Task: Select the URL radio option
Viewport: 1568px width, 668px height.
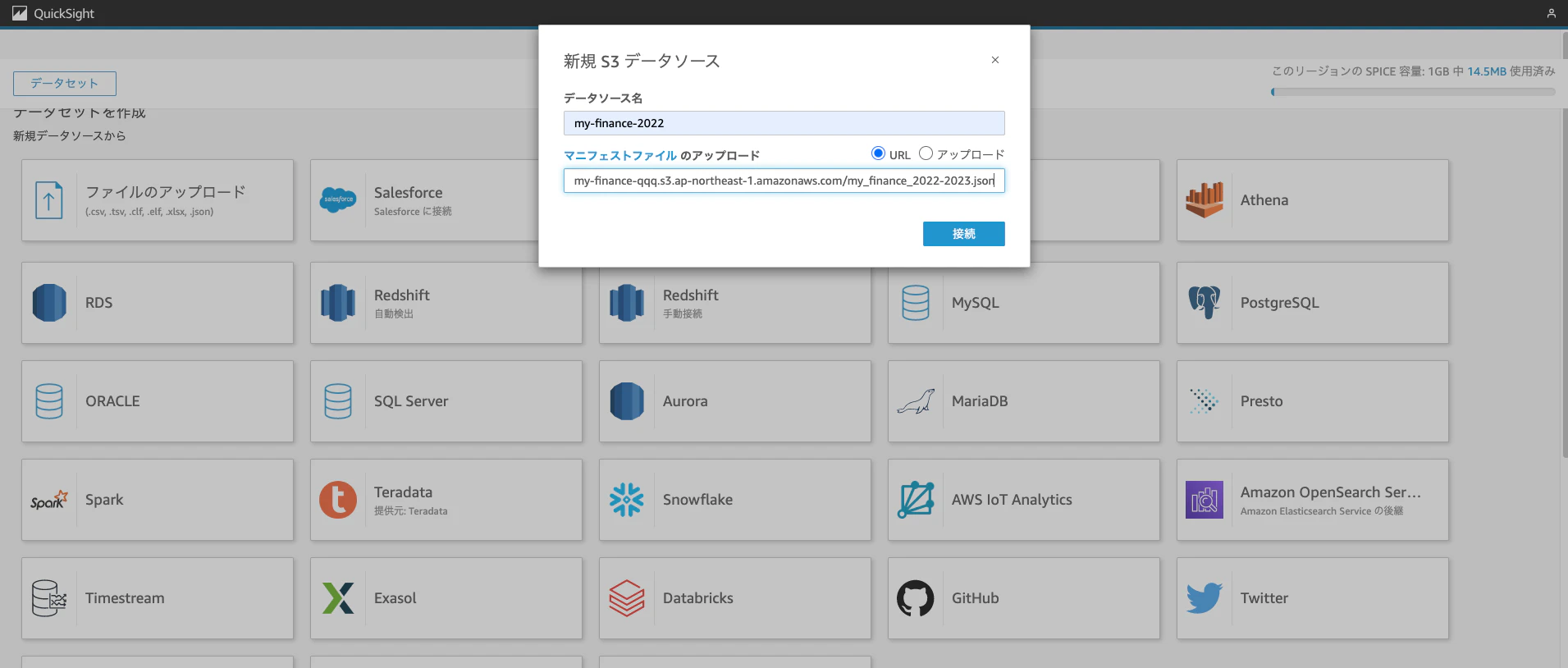Action: pos(878,153)
